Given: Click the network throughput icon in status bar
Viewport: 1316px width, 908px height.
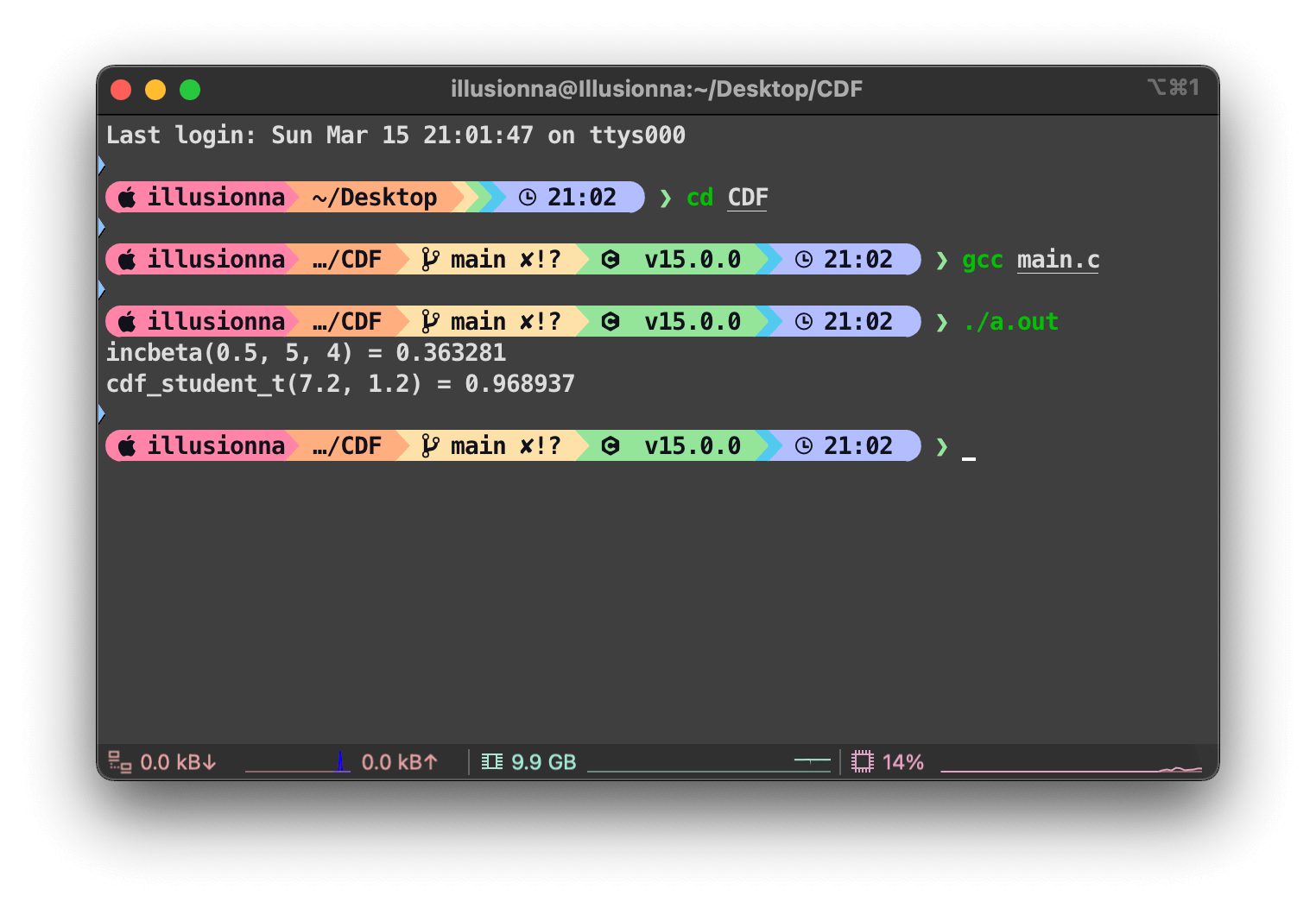Looking at the screenshot, I should click(119, 762).
